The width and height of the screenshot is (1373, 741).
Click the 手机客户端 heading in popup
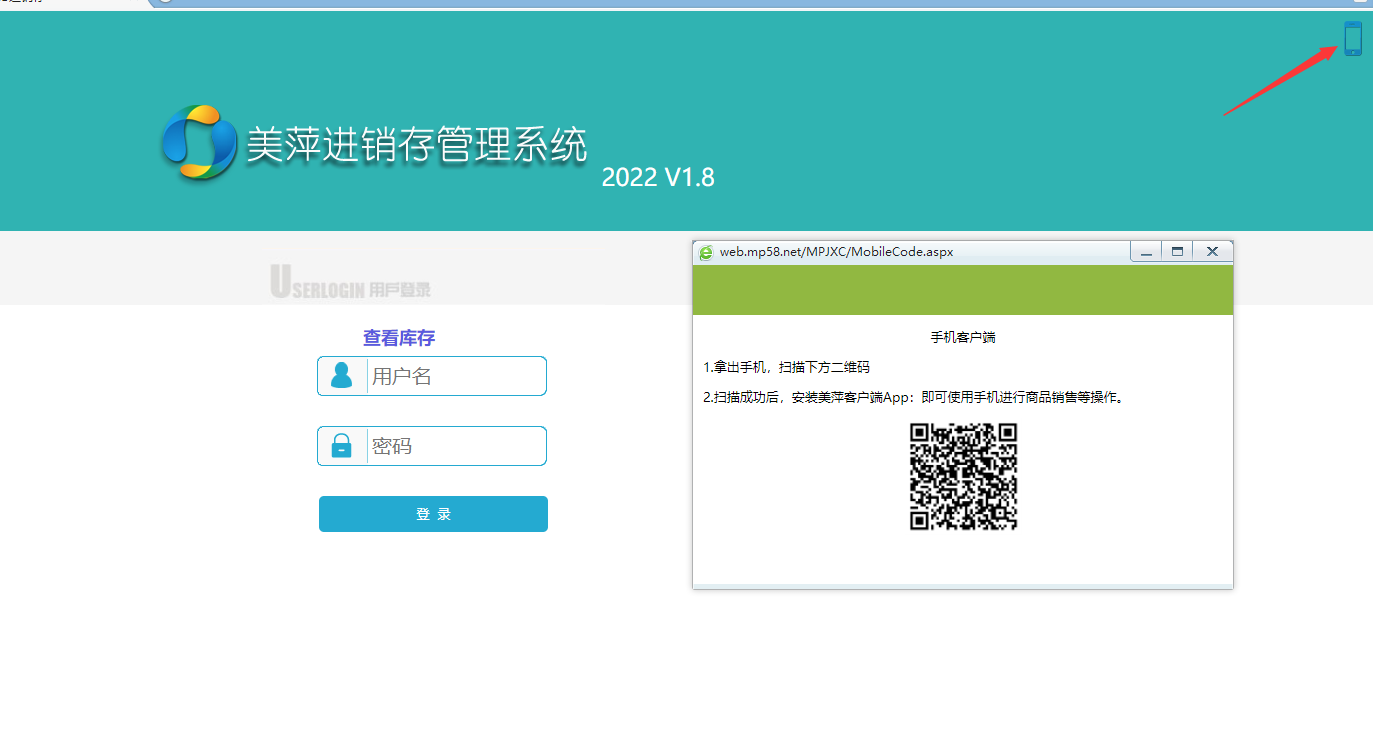point(963,338)
